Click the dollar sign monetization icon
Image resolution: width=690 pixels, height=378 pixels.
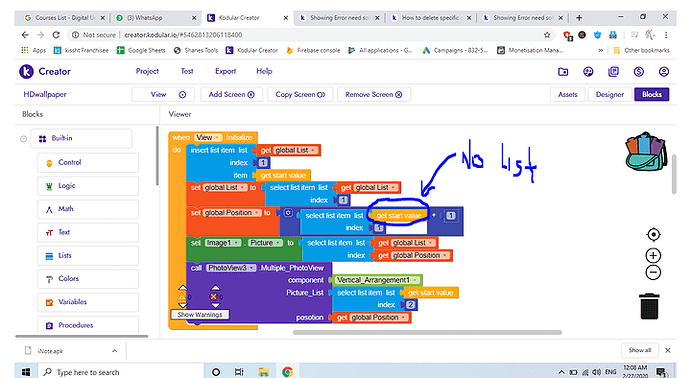point(639,72)
